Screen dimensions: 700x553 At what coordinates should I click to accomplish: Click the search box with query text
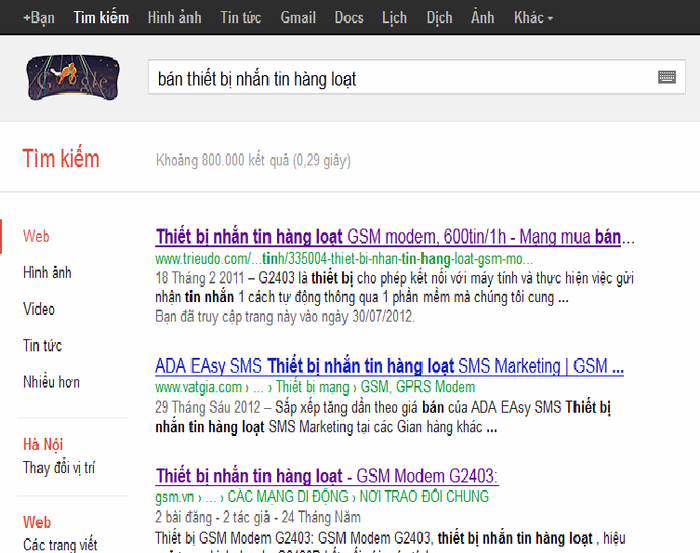tap(400, 78)
